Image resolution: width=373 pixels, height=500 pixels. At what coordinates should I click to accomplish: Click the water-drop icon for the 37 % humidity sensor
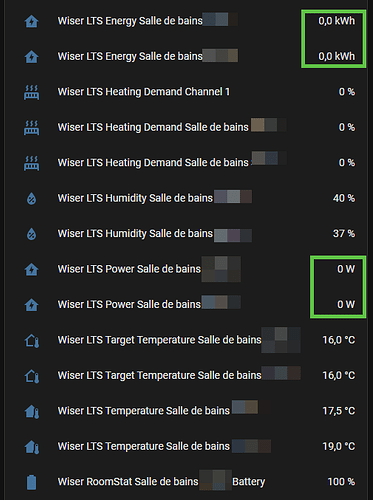coord(32,234)
